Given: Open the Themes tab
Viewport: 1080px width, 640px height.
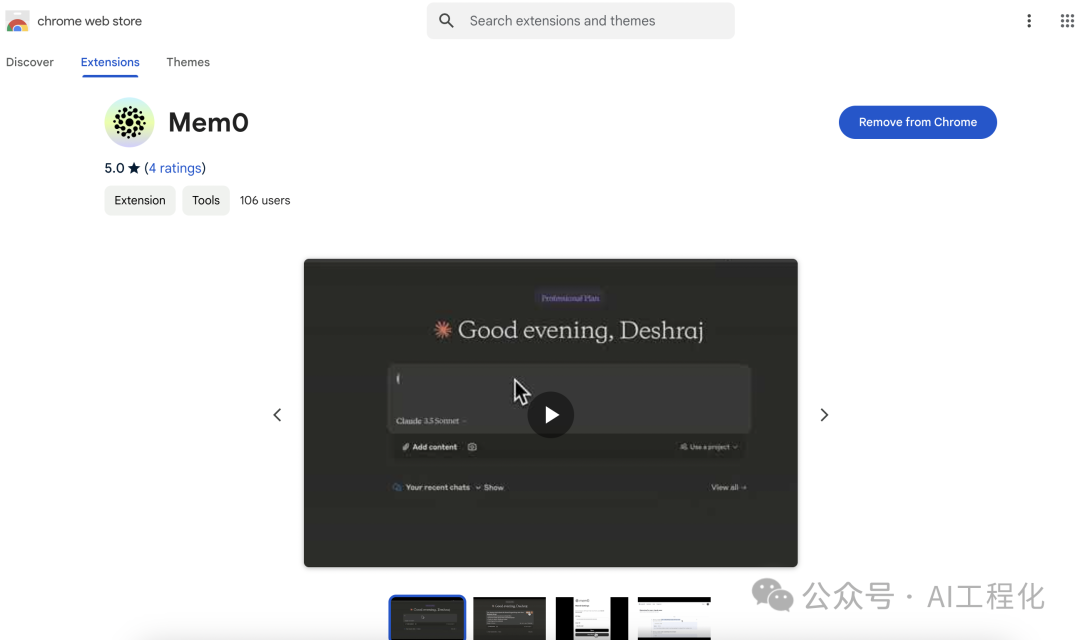Looking at the screenshot, I should point(188,62).
